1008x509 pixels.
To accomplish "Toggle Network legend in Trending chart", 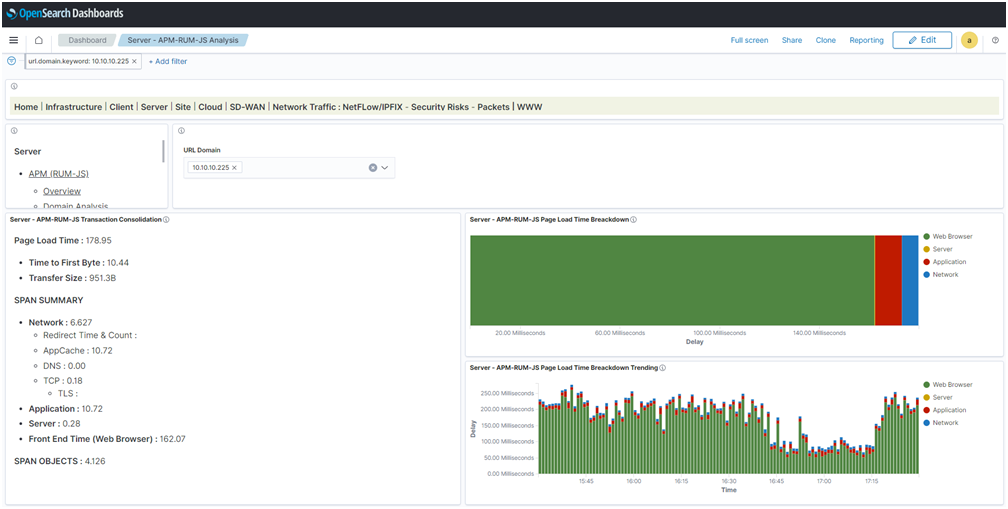I will pos(940,423).
